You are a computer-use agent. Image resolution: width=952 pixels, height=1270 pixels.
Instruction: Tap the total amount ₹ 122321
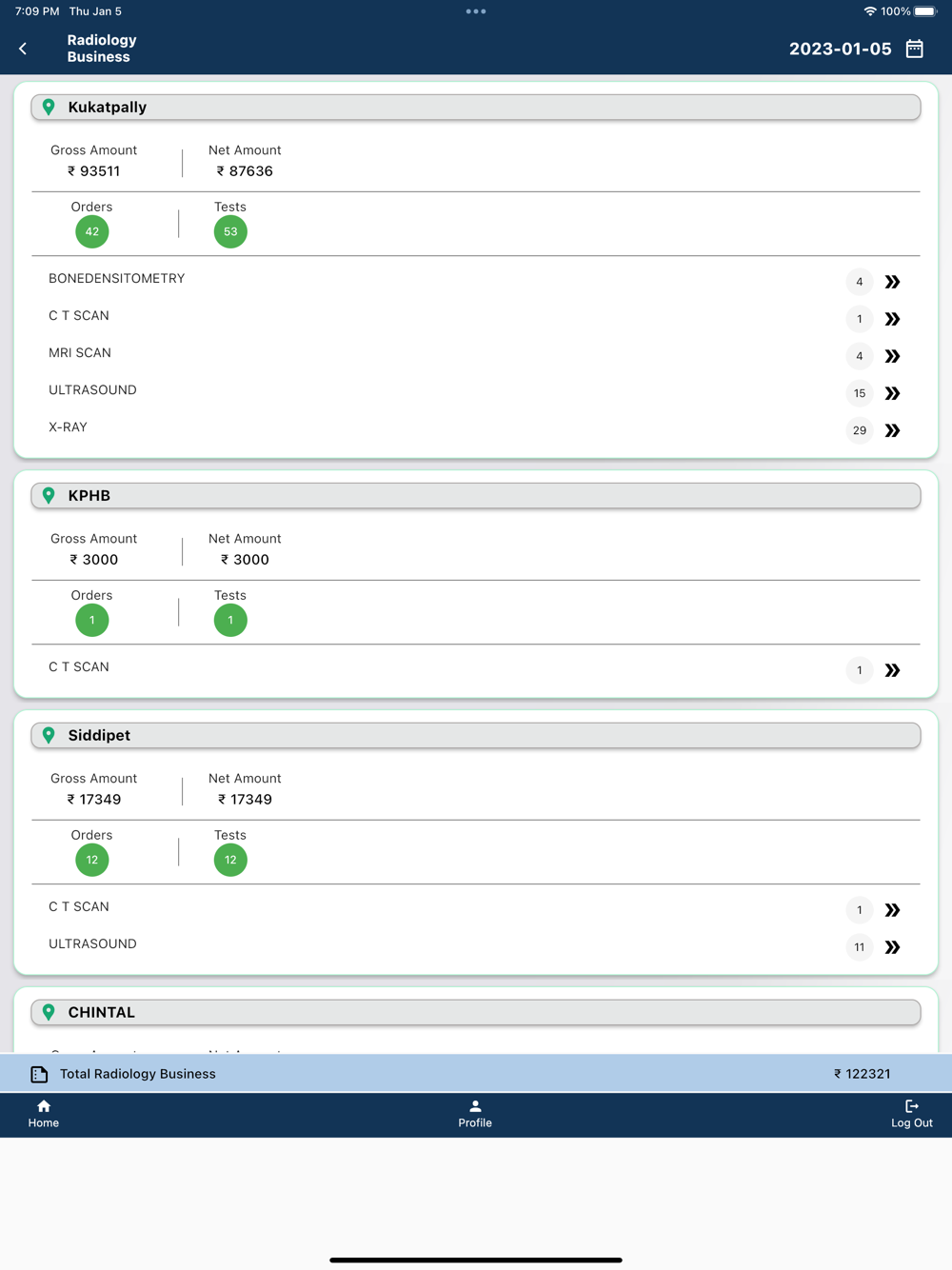point(862,1074)
